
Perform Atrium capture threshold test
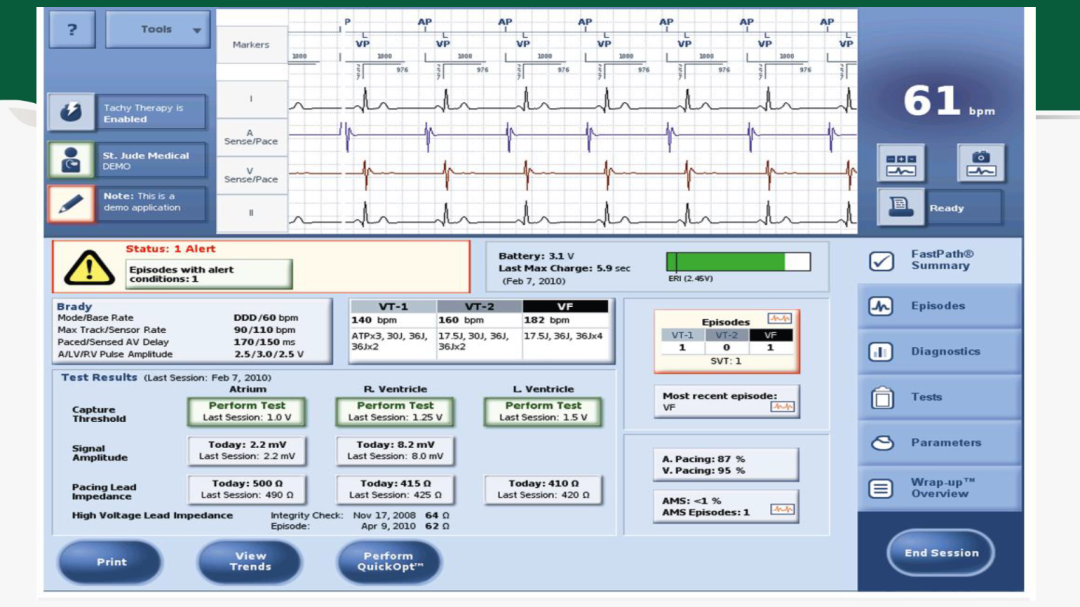247,411
